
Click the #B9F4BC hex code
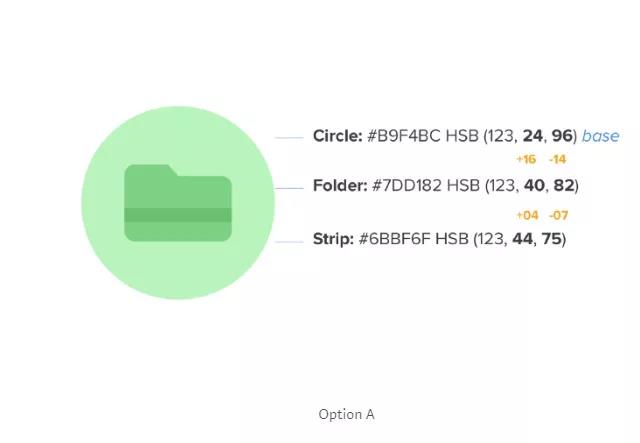[x=405, y=136]
